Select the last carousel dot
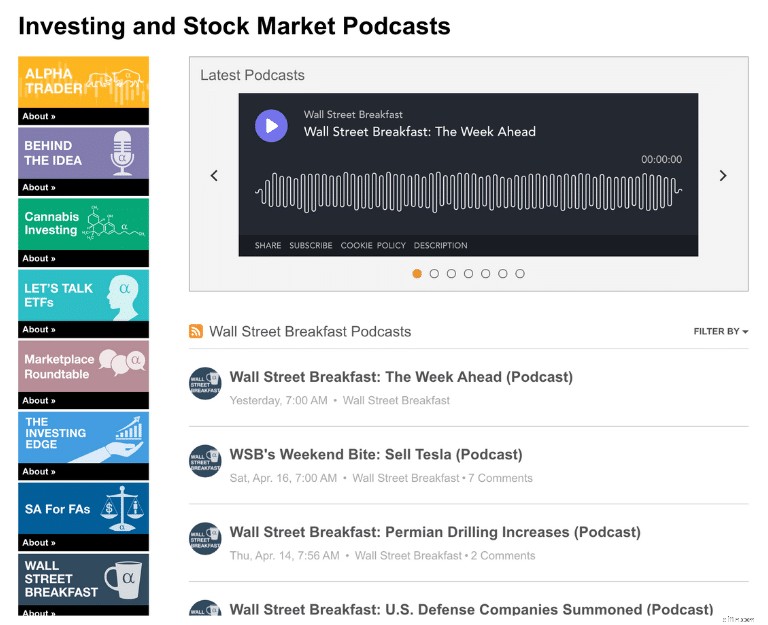768x625 pixels. (x=520, y=274)
